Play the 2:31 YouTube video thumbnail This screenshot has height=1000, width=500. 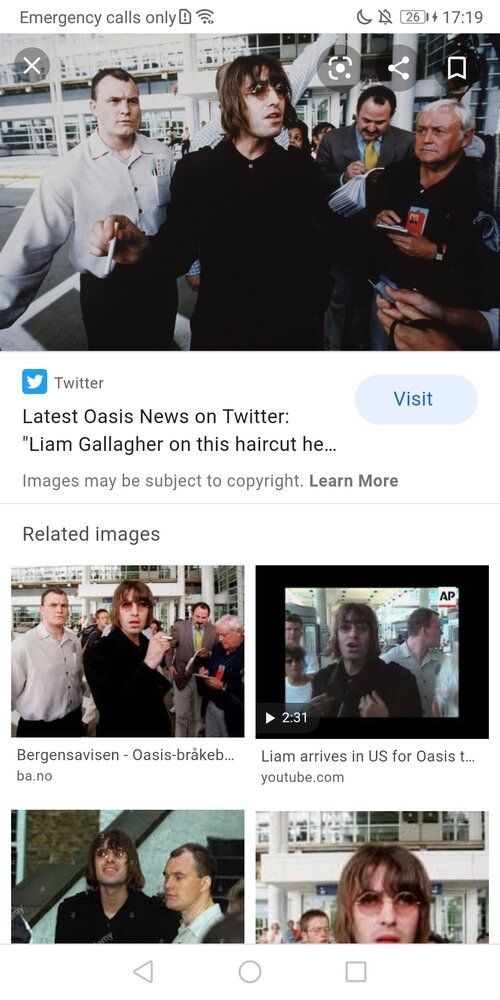372,652
